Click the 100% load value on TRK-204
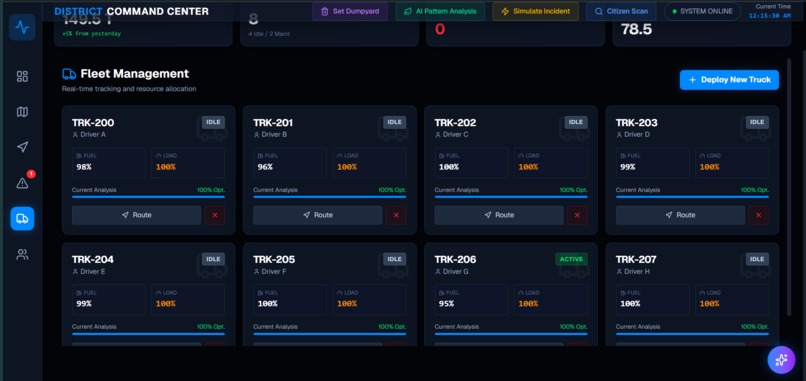This screenshot has height=381, width=806. click(166, 304)
